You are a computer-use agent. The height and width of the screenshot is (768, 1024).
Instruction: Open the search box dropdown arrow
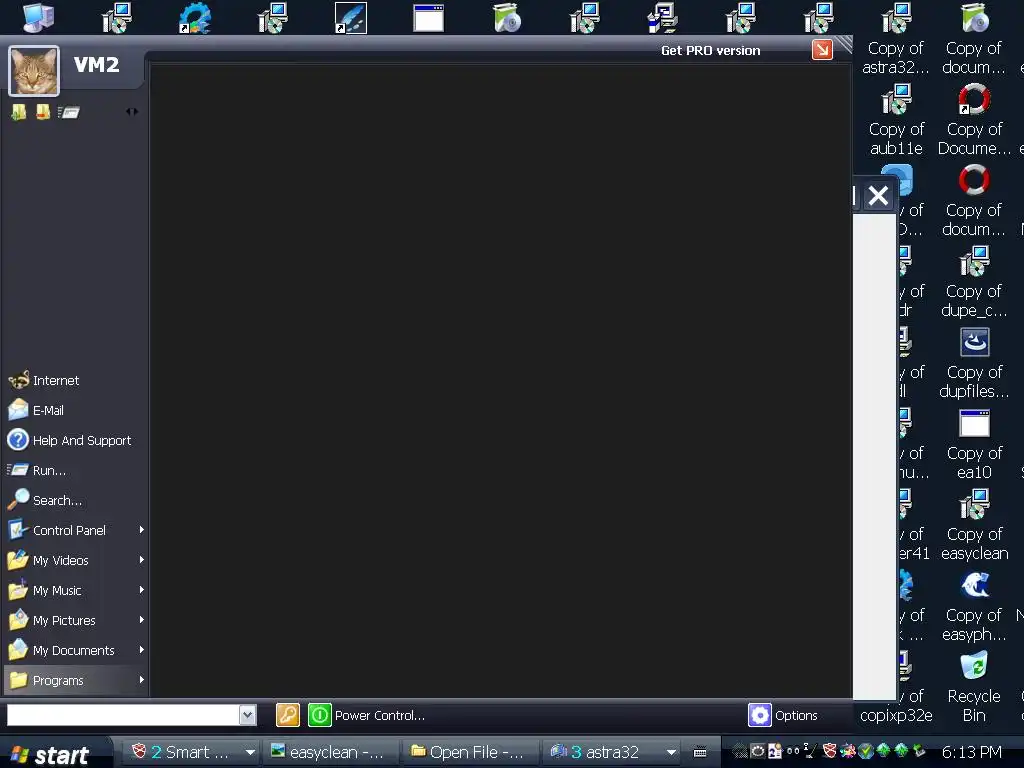pos(248,715)
